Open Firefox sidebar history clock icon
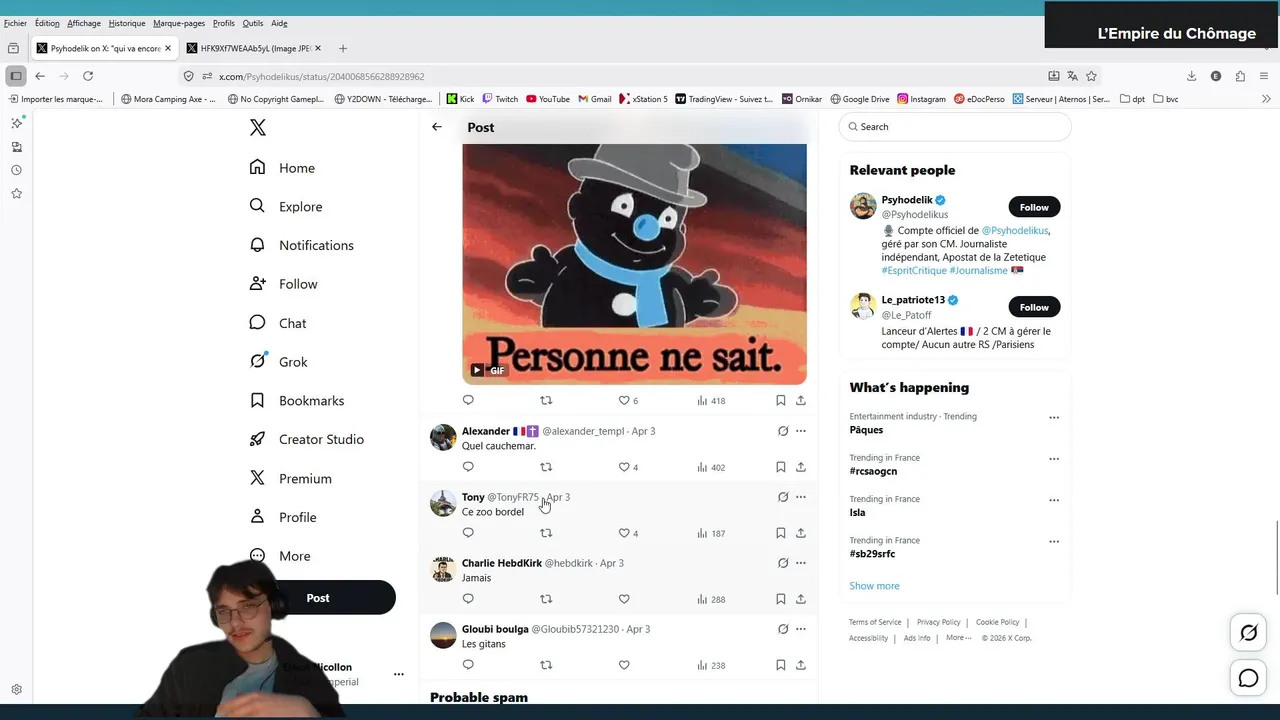The image size is (1280, 720). click(x=16, y=170)
